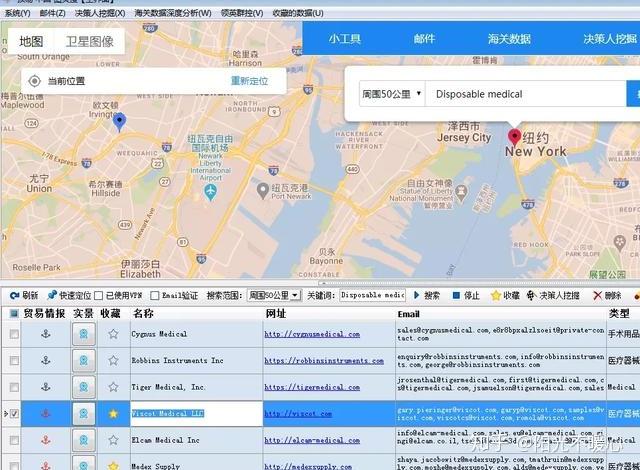This screenshot has height=470, width=640.
Task: Open the cygnusmedical.com link
Action: pyautogui.click(x=312, y=334)
